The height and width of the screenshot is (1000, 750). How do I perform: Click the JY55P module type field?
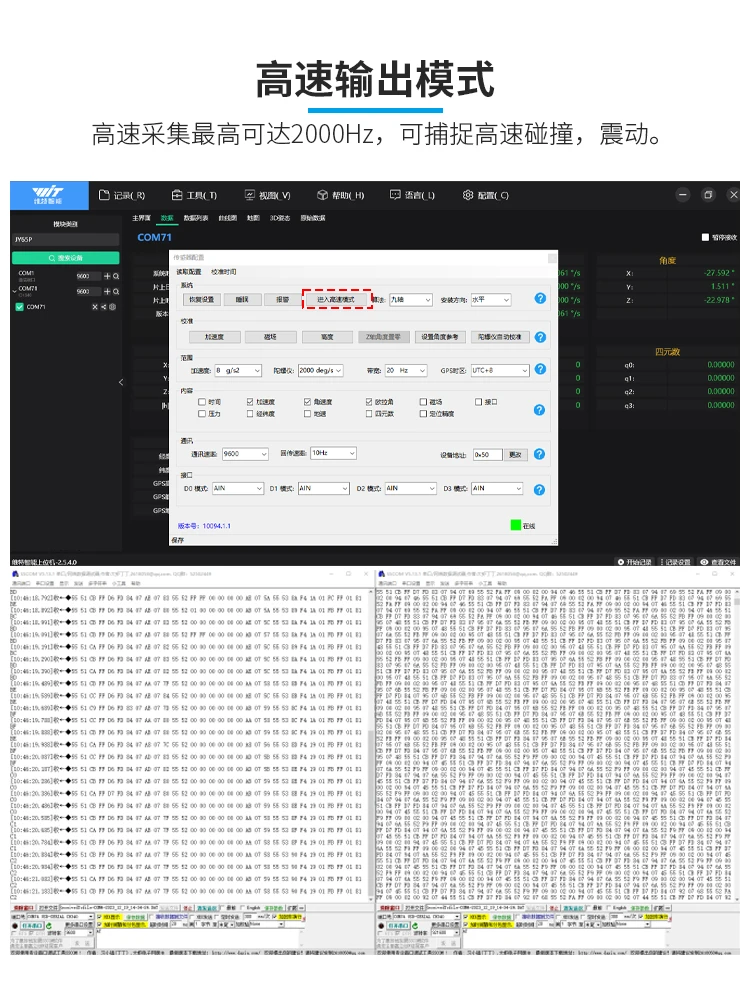[66, 239]
